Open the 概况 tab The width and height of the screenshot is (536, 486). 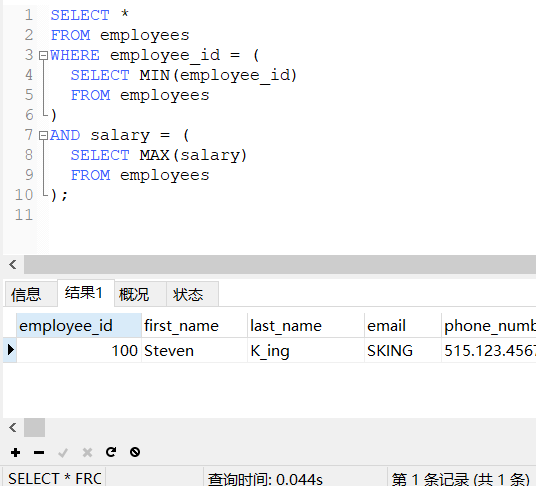click(x=140, y=294)
